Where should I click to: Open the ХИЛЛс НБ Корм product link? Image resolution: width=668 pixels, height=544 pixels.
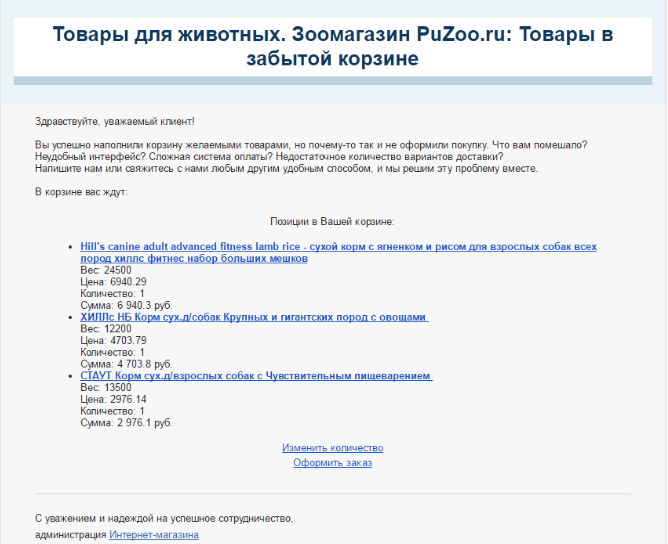pos(254,317)
